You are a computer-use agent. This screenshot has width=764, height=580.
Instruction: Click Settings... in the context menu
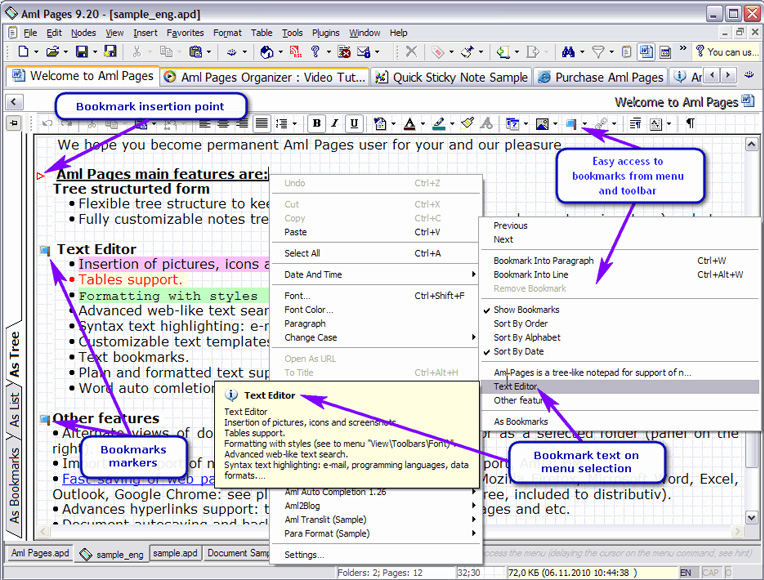[x=304, y=554]
